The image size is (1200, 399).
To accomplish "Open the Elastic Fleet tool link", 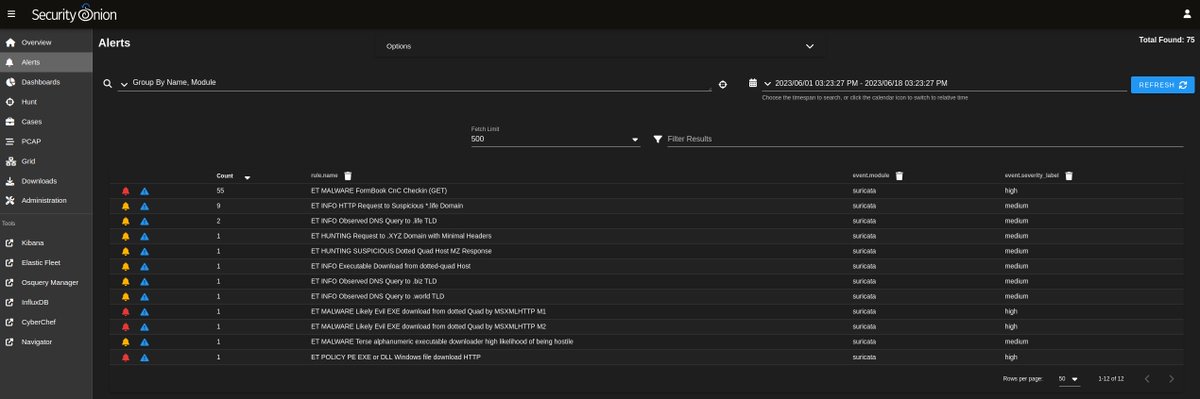I will [x=46, y=262].
